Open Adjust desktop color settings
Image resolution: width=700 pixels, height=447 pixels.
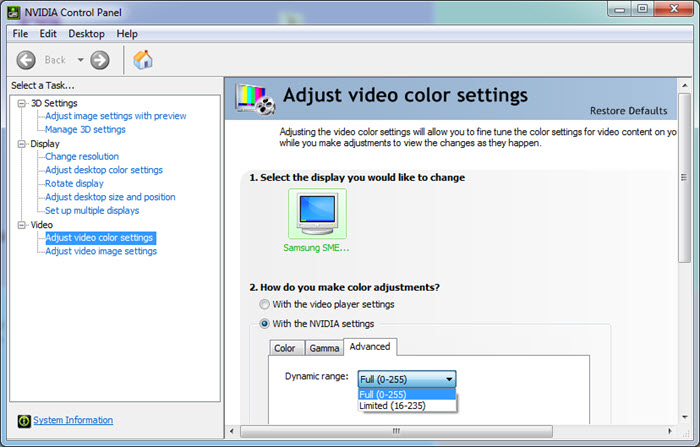(104, 170)
